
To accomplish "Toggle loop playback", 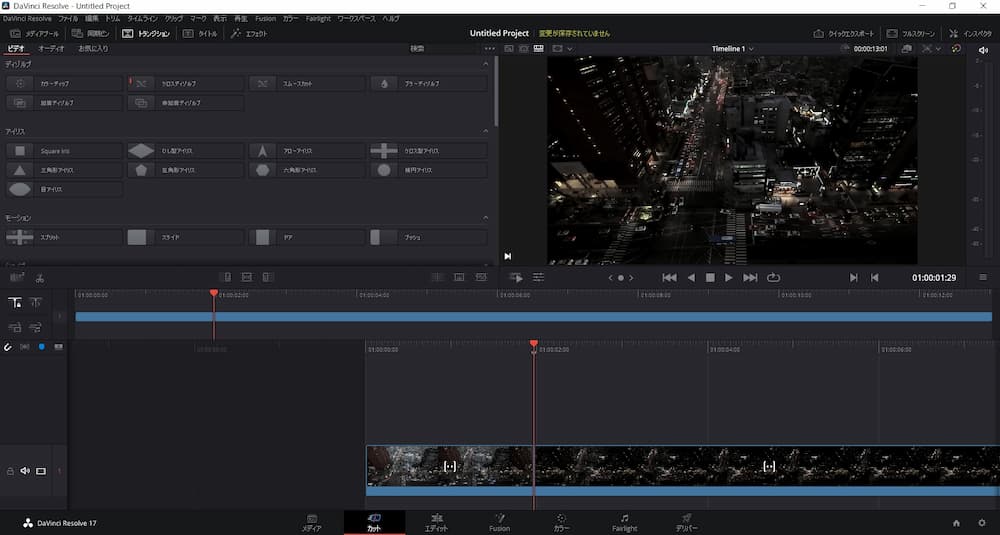I will point(773,277).
